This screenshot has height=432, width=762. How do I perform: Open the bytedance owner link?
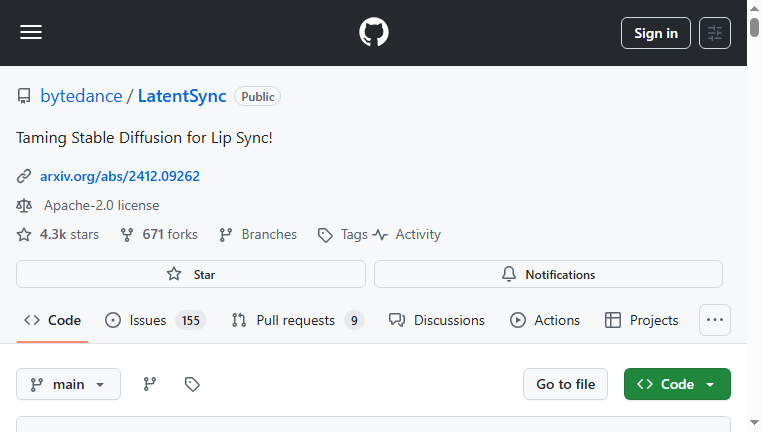click(81, 96)
